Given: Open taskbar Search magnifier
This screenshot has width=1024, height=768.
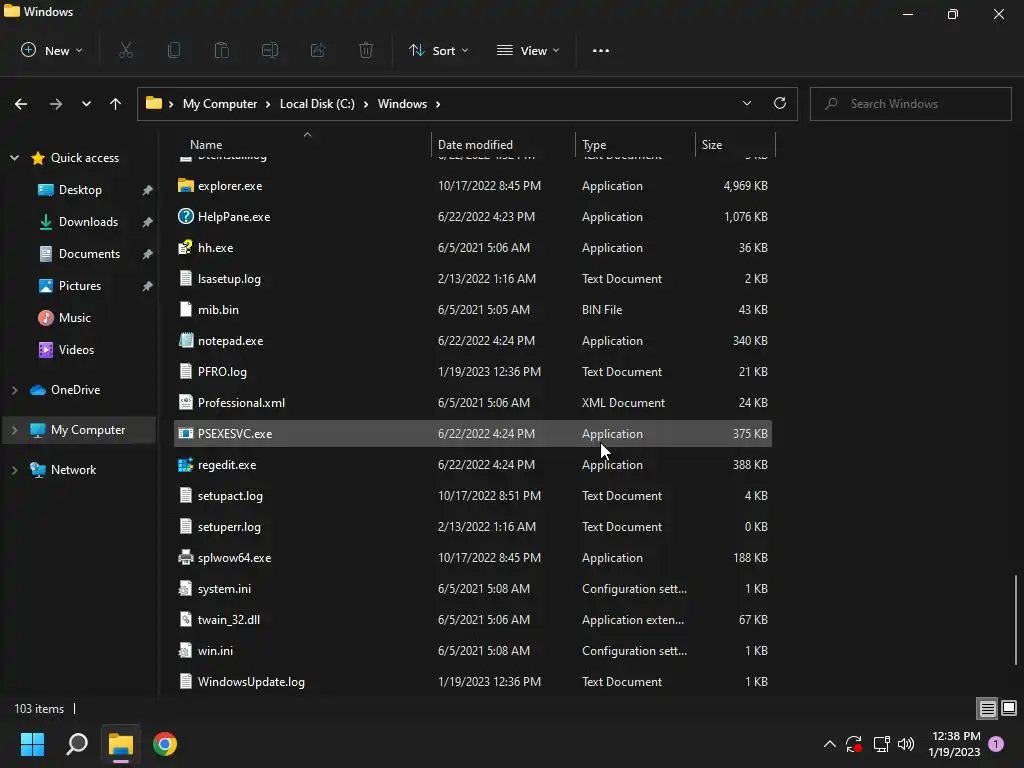Looking at the screenshot, I should [77, 744].
